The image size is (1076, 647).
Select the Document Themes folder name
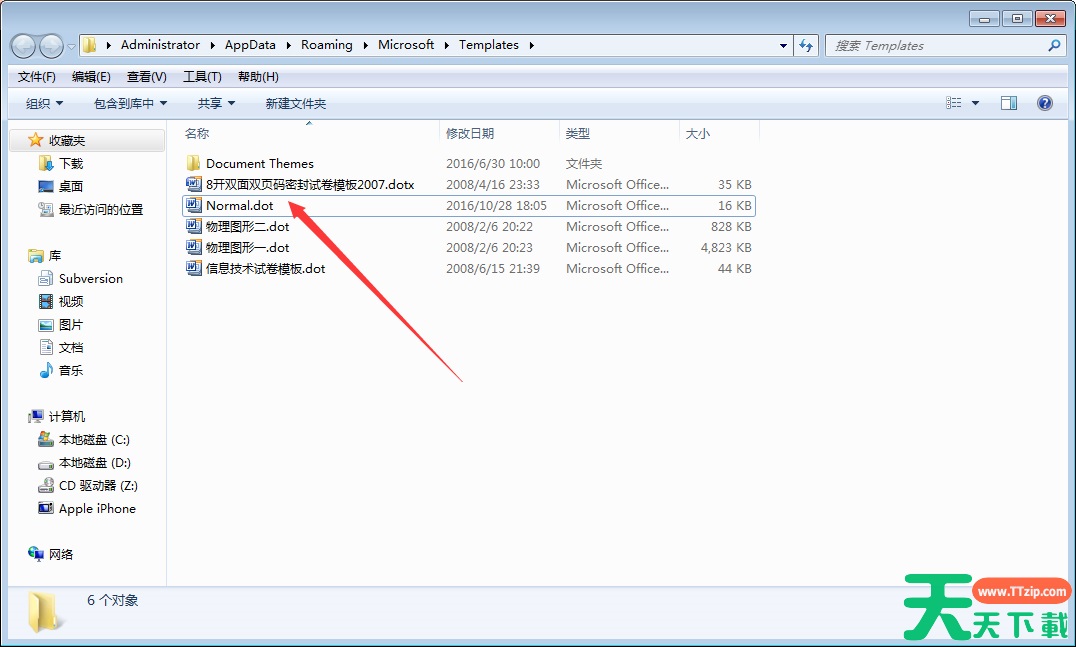pos(259,163)
